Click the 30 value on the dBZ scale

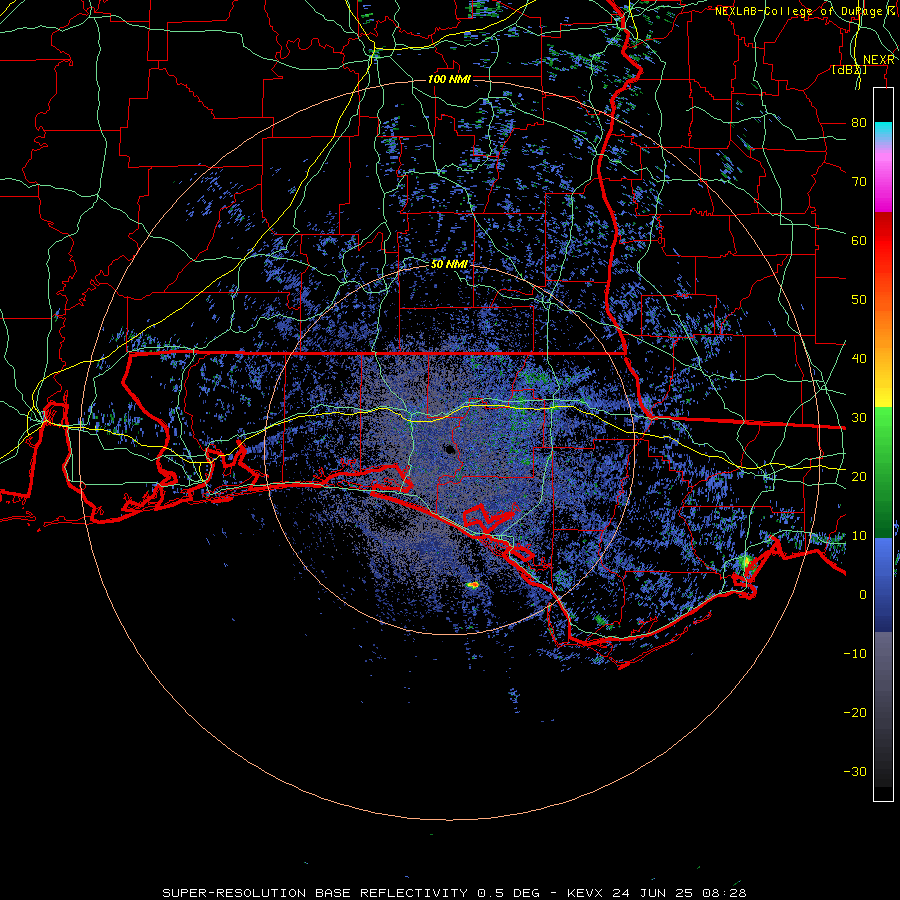pos(859,418)
